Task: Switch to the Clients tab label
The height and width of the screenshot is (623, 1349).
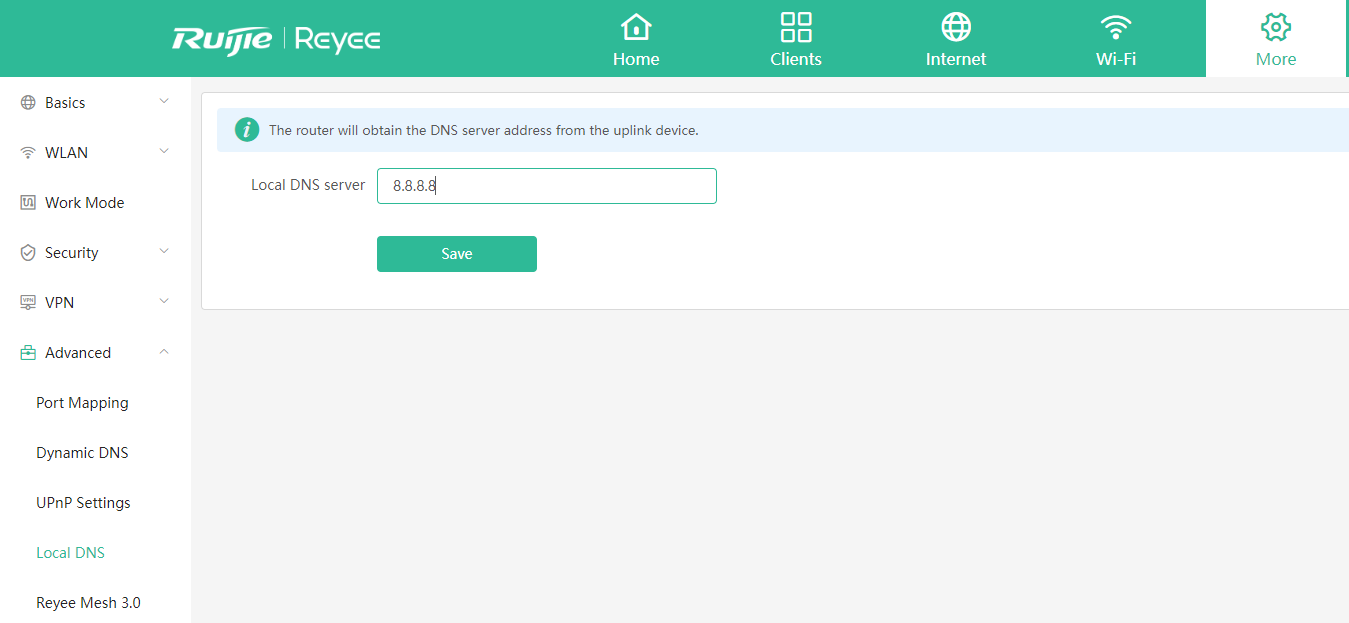Action: 796,59
